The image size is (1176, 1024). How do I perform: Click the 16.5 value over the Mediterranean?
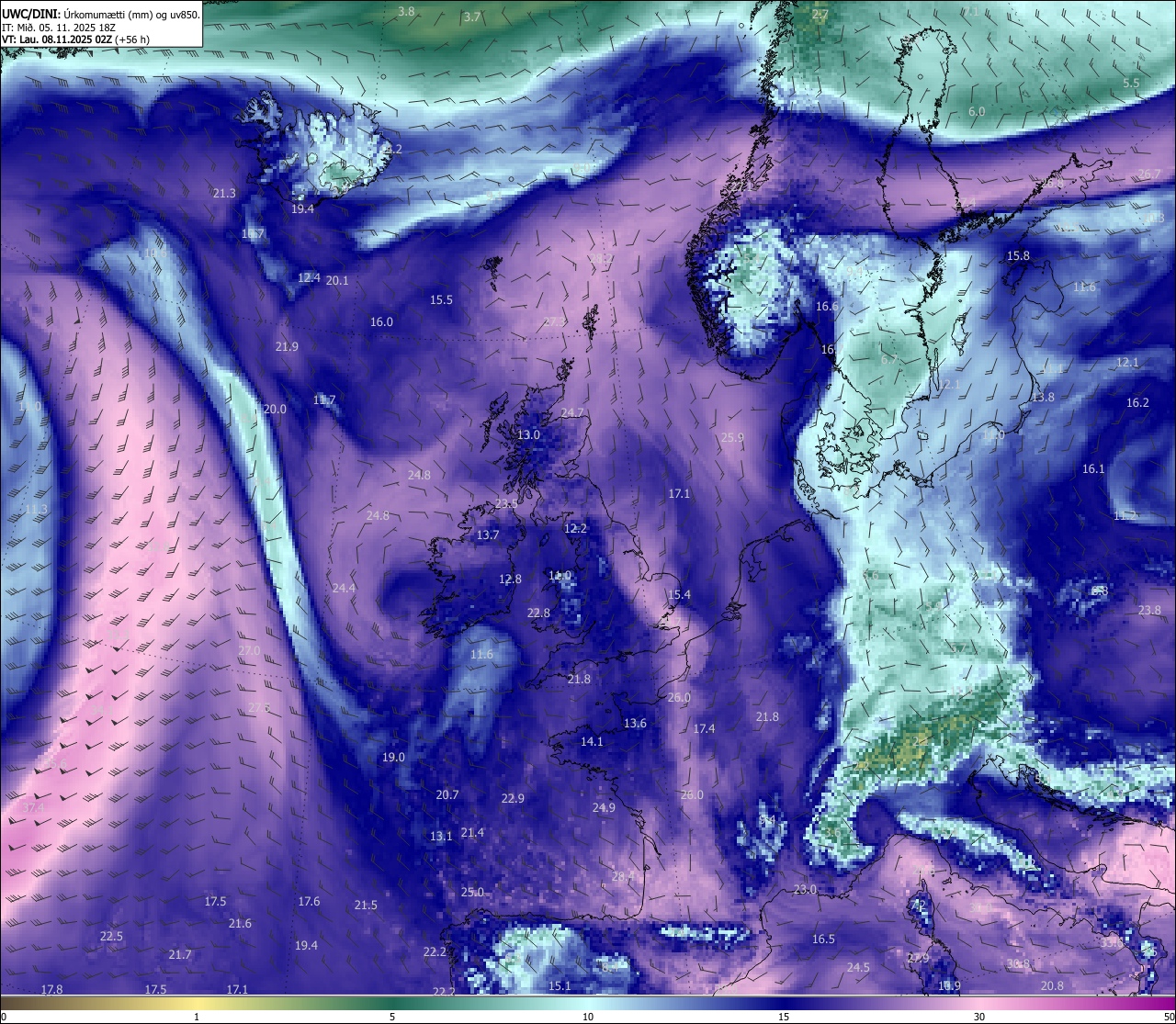[823, 939]
